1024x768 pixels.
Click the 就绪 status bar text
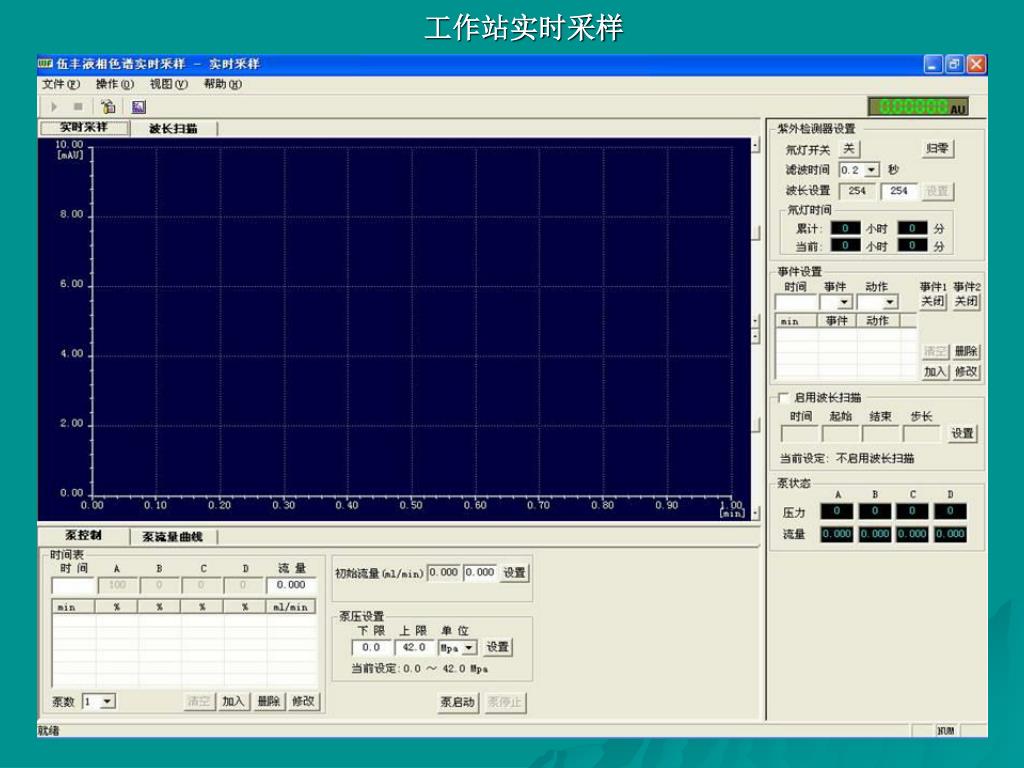point(48,731)
